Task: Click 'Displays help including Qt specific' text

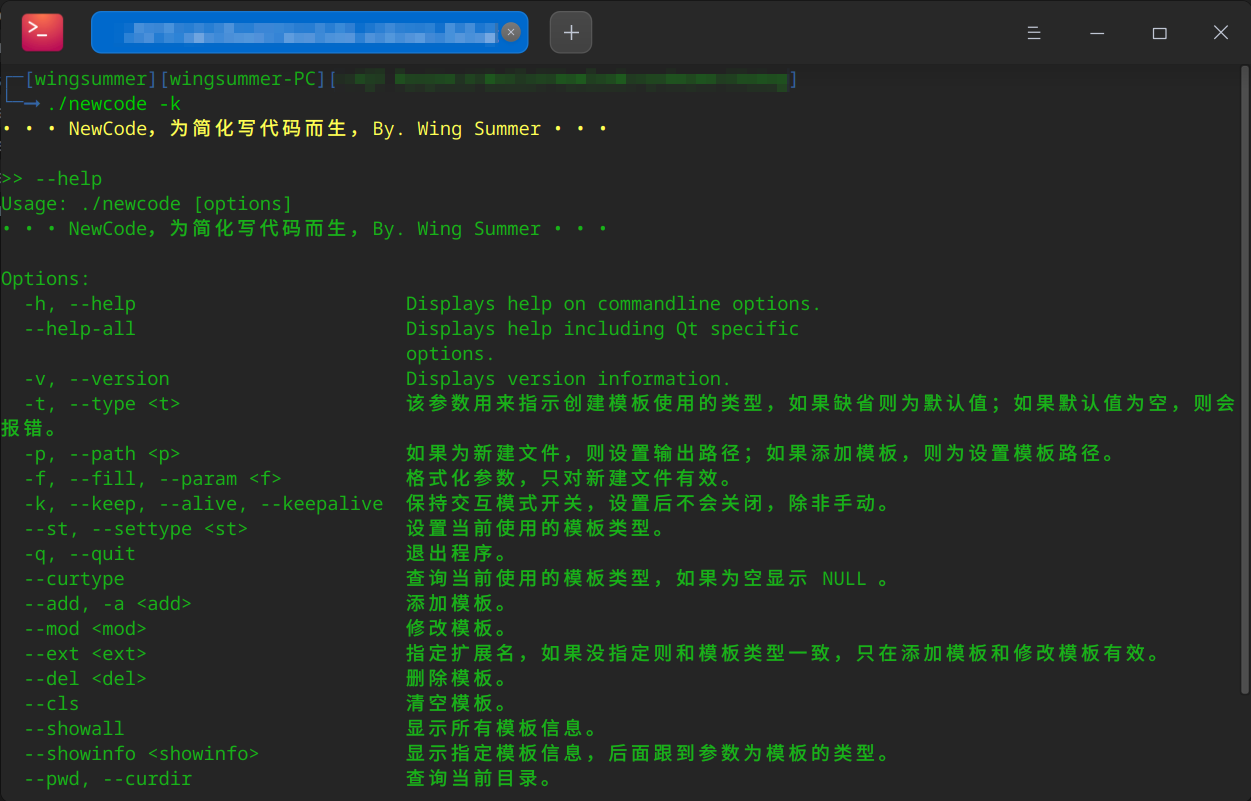Action: tap(602, 329)
